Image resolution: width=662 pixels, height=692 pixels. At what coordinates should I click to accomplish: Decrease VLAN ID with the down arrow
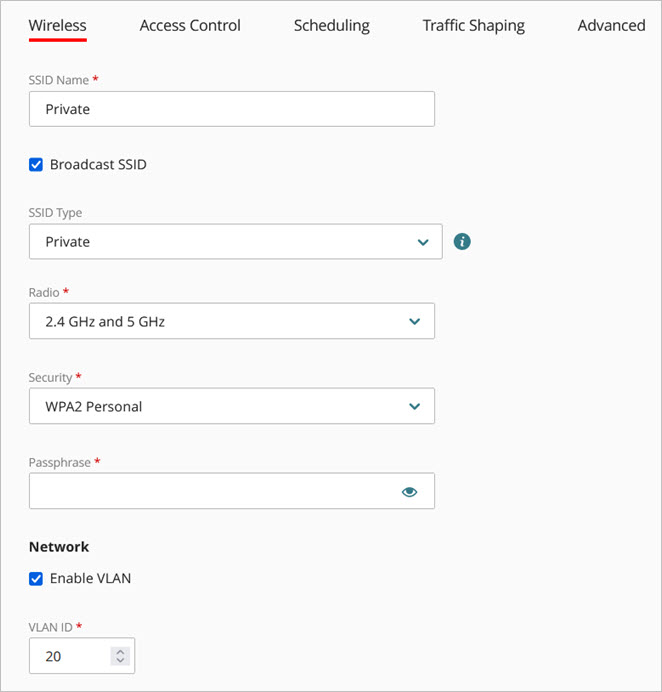(121, 661)
